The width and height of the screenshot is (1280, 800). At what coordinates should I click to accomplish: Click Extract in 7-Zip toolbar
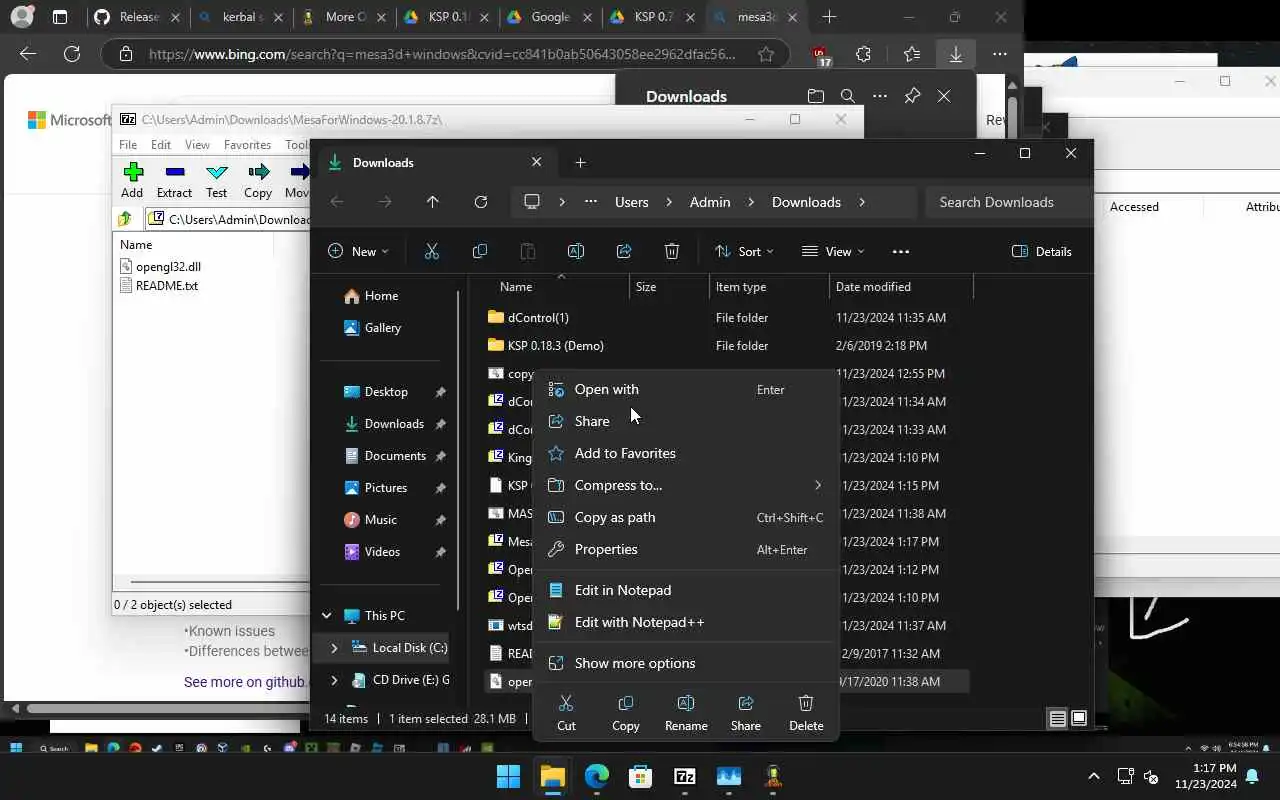pos(174,181)
